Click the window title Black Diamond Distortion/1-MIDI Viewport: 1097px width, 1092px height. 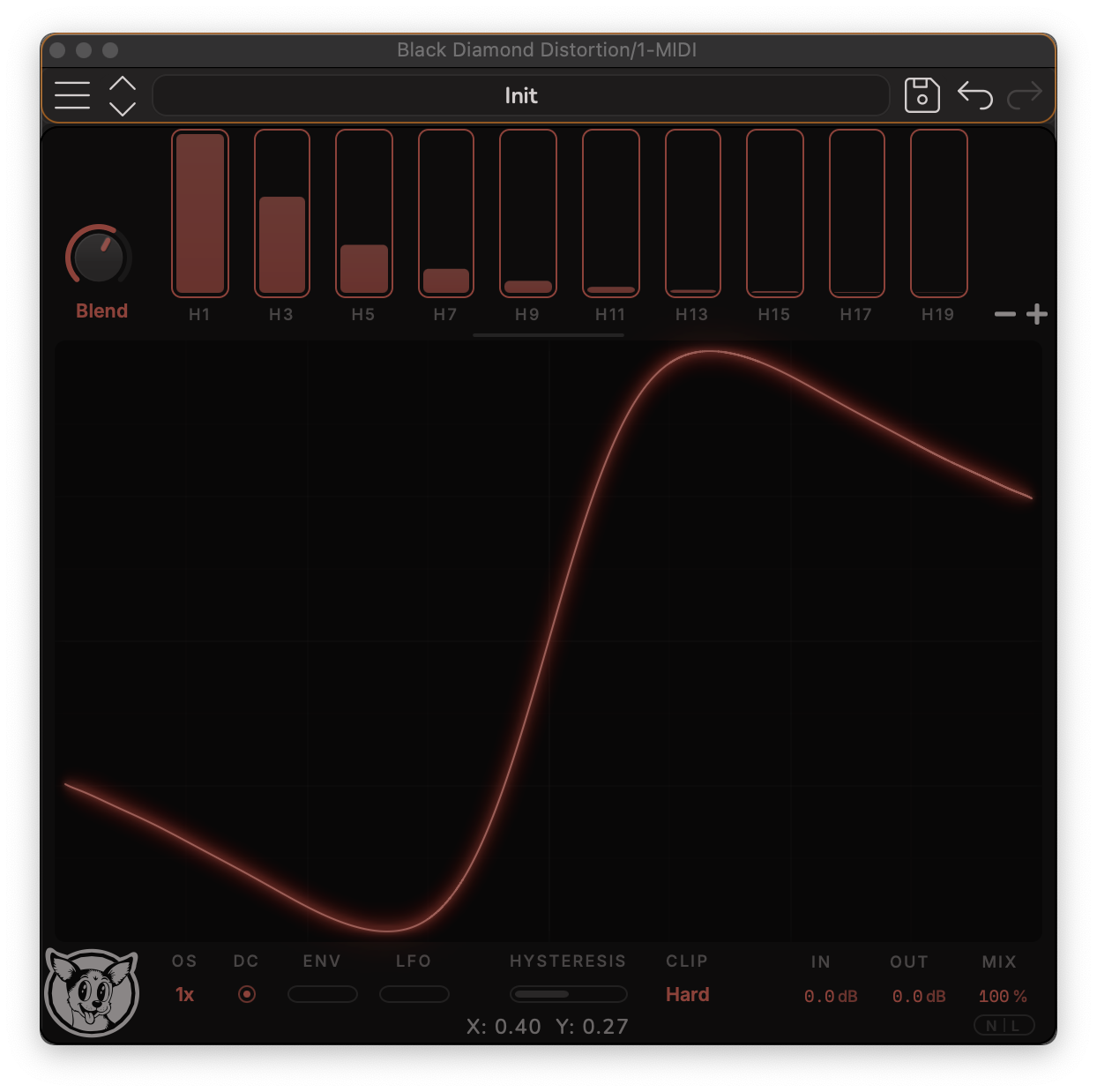click(547, 49)
